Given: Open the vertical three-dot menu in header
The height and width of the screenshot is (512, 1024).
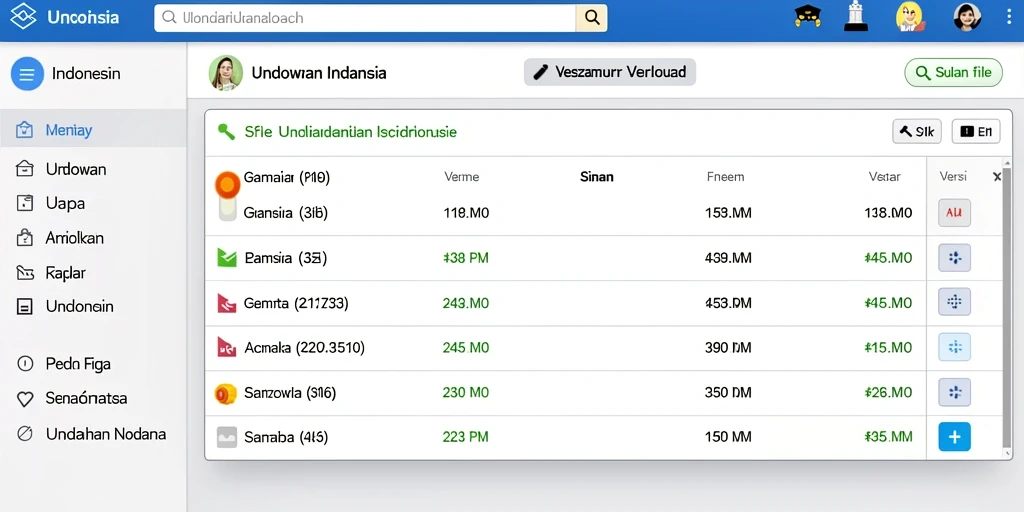Looking at the screenshot, I should (1009, 16).
